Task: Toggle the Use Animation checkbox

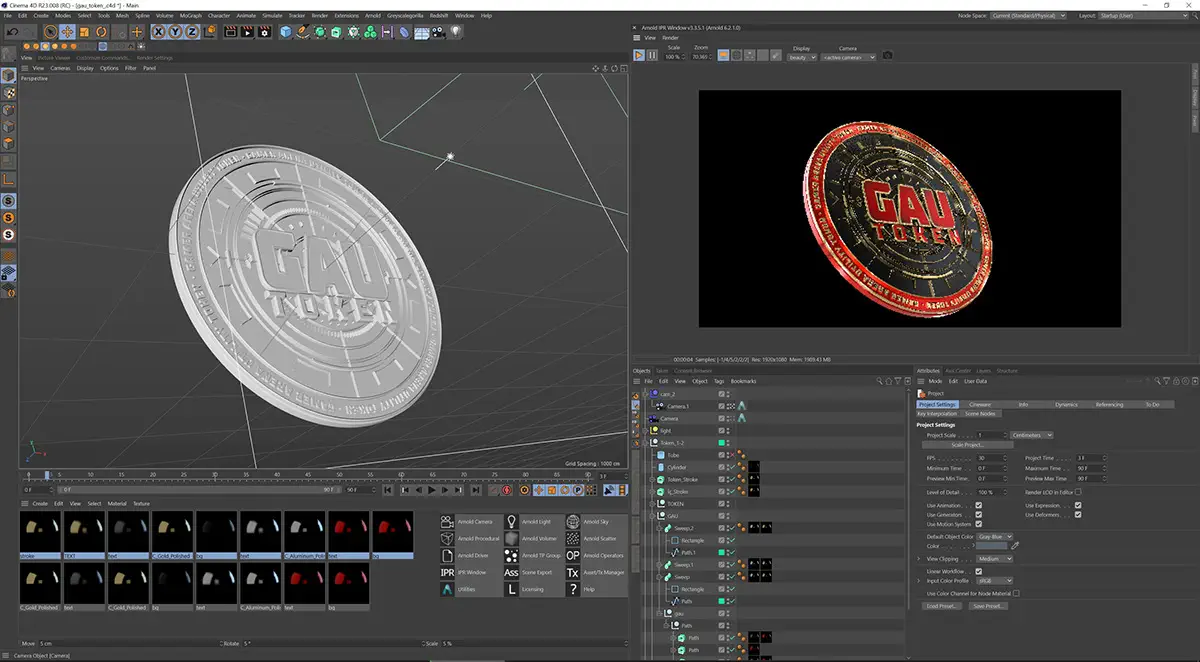Action: coord(978,505)
